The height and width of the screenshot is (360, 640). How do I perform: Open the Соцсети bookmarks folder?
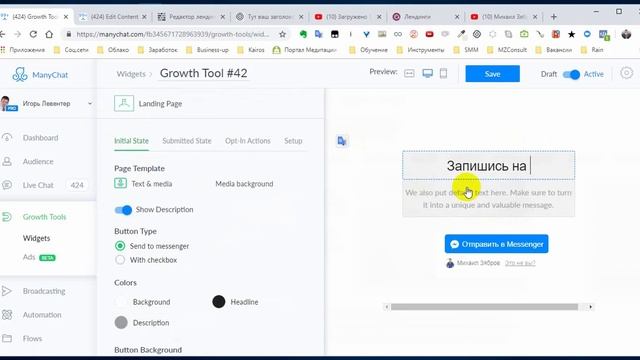pyautogui.click(x=71, y=50)
